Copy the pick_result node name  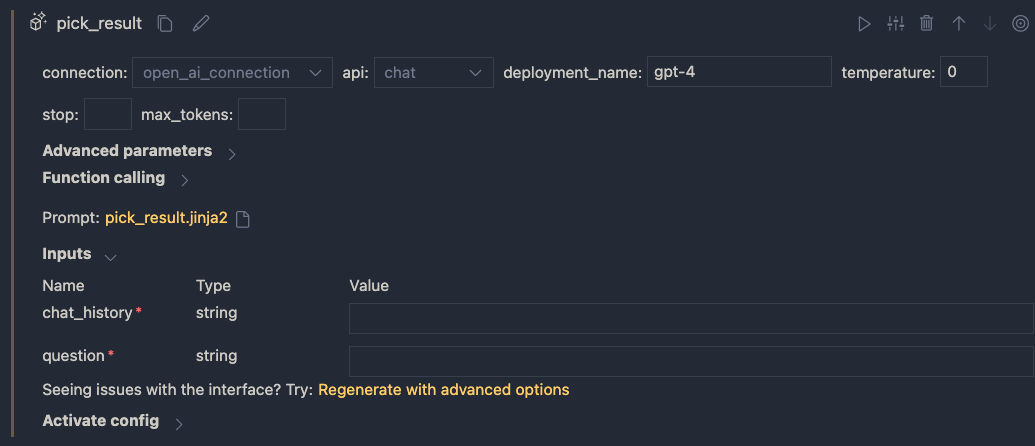(x=165, y=23)
